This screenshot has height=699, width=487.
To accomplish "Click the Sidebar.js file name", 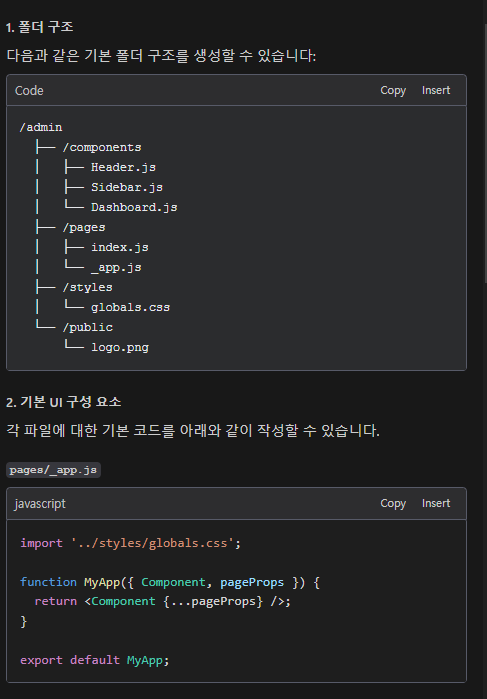I will (x=127, y=188).
